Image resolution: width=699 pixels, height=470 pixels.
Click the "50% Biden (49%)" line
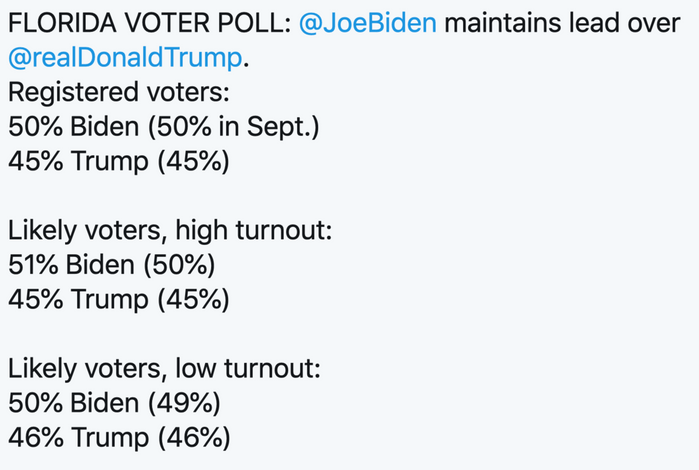[113, 404]
